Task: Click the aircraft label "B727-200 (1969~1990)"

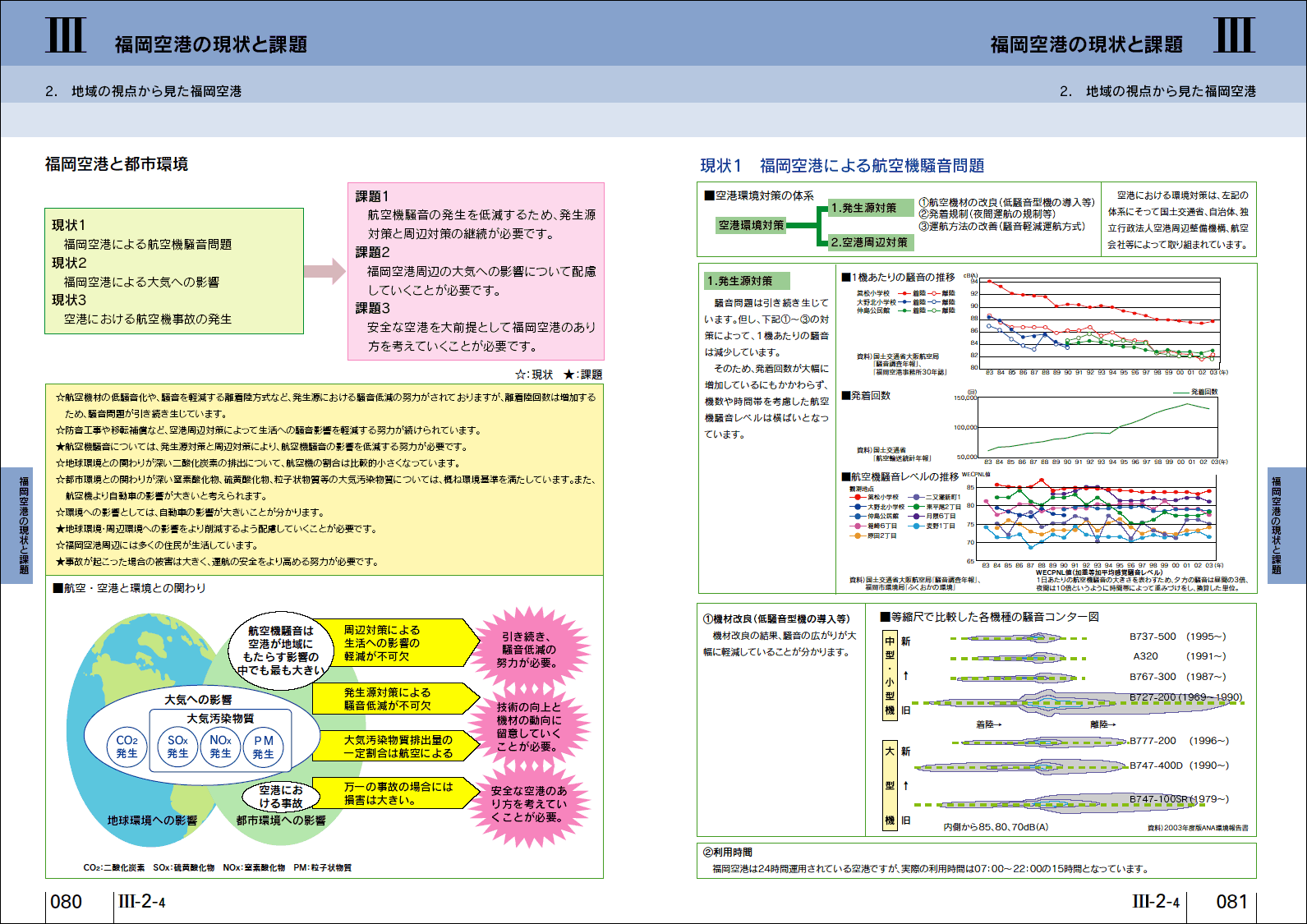Action: pos(1185,697)
